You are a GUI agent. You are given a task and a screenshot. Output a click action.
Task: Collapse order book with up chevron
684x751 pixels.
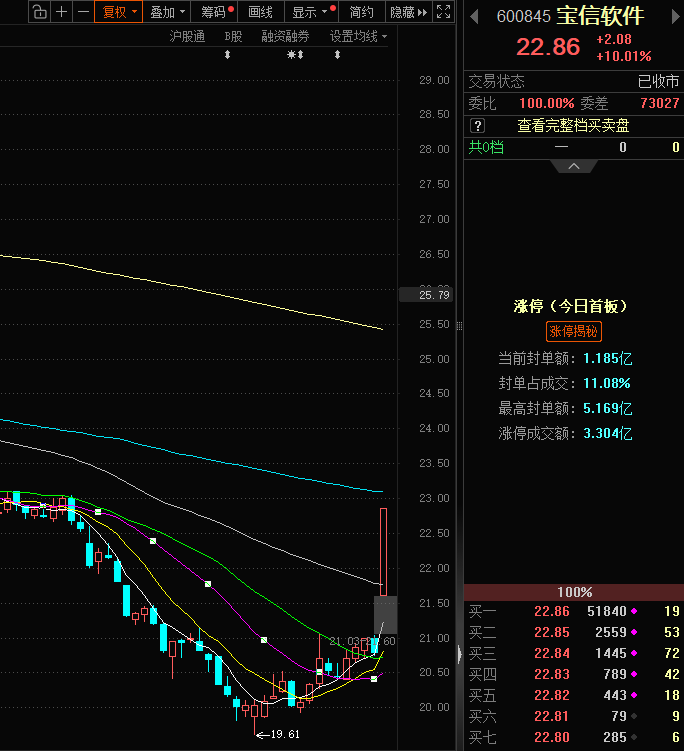(x=574, y=166)
